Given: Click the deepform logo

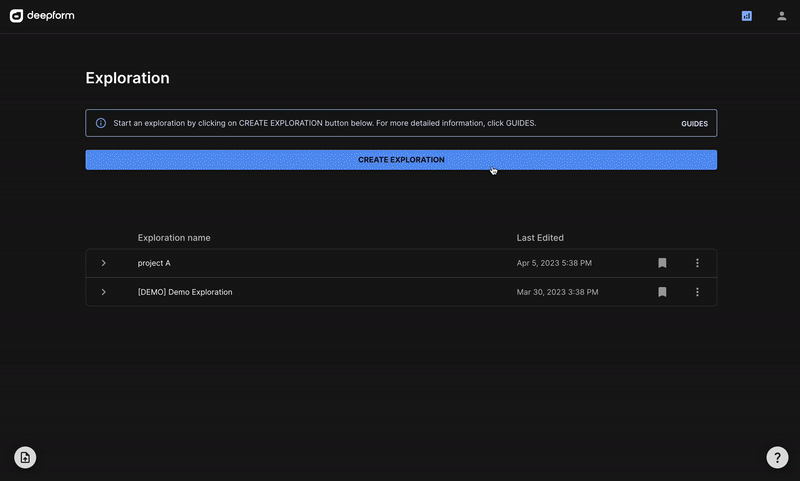Looking at the screenshot, I should [42, 16].
